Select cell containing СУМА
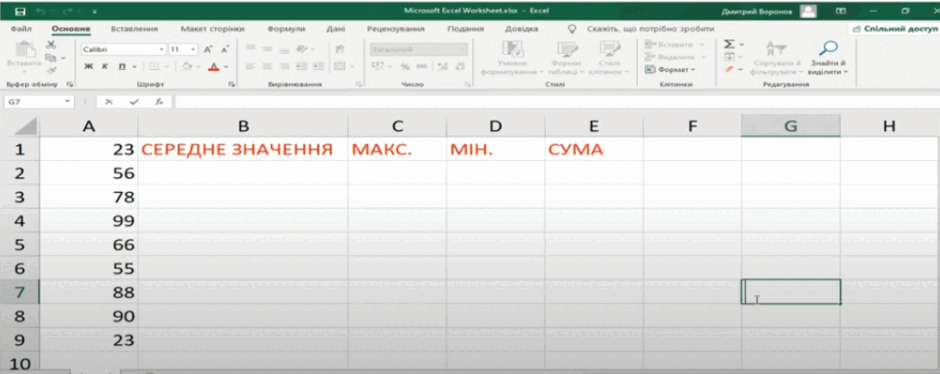940x374 pixels. coord(593,149)
